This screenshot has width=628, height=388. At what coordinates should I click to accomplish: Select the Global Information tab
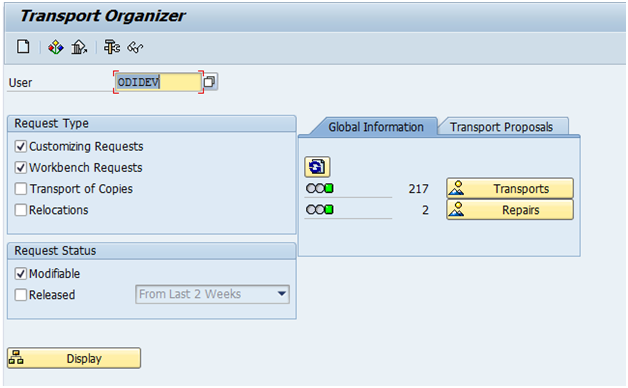coord(376,127)
